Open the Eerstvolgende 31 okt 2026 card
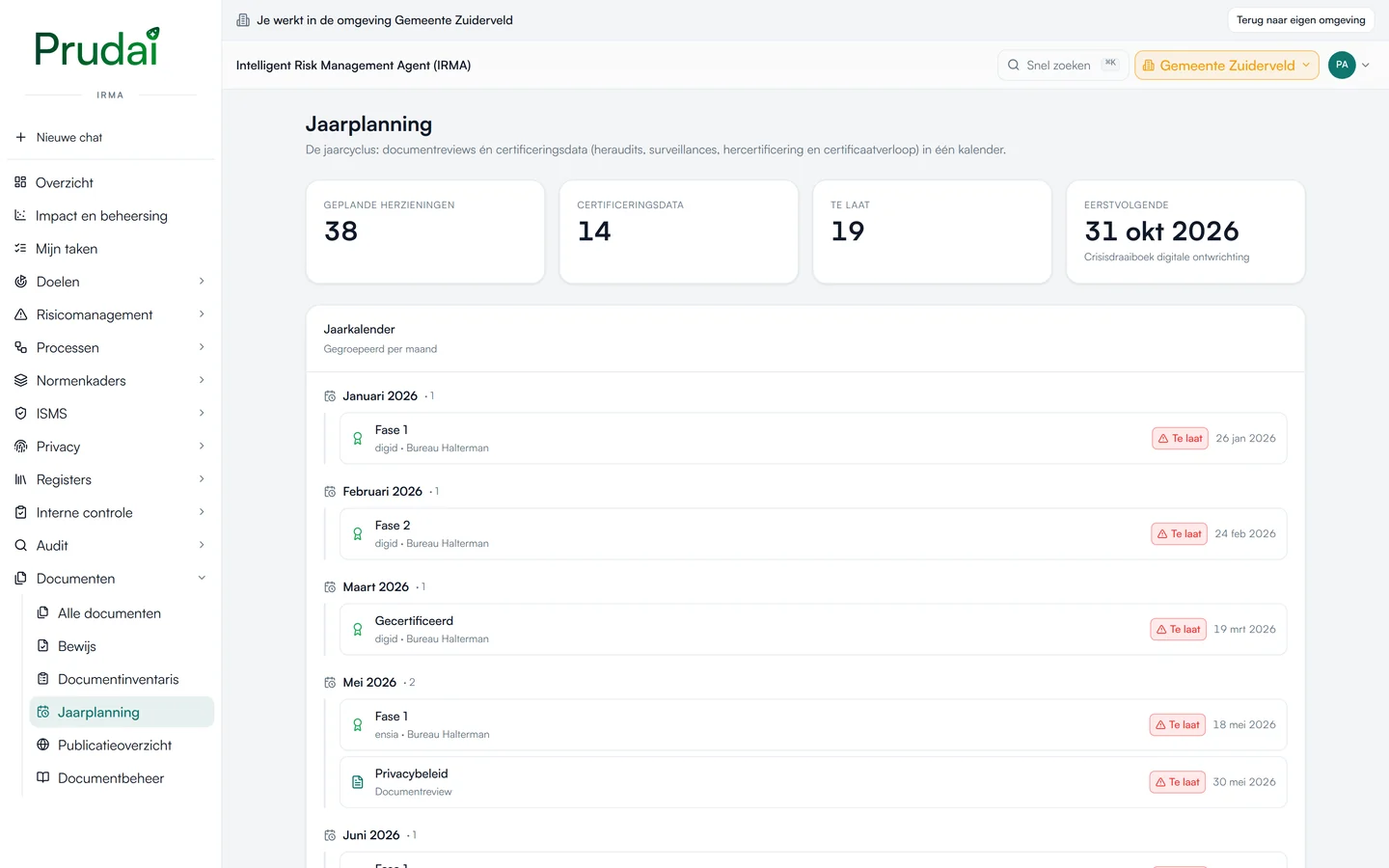1389x868 pixels. (1185, 232)
